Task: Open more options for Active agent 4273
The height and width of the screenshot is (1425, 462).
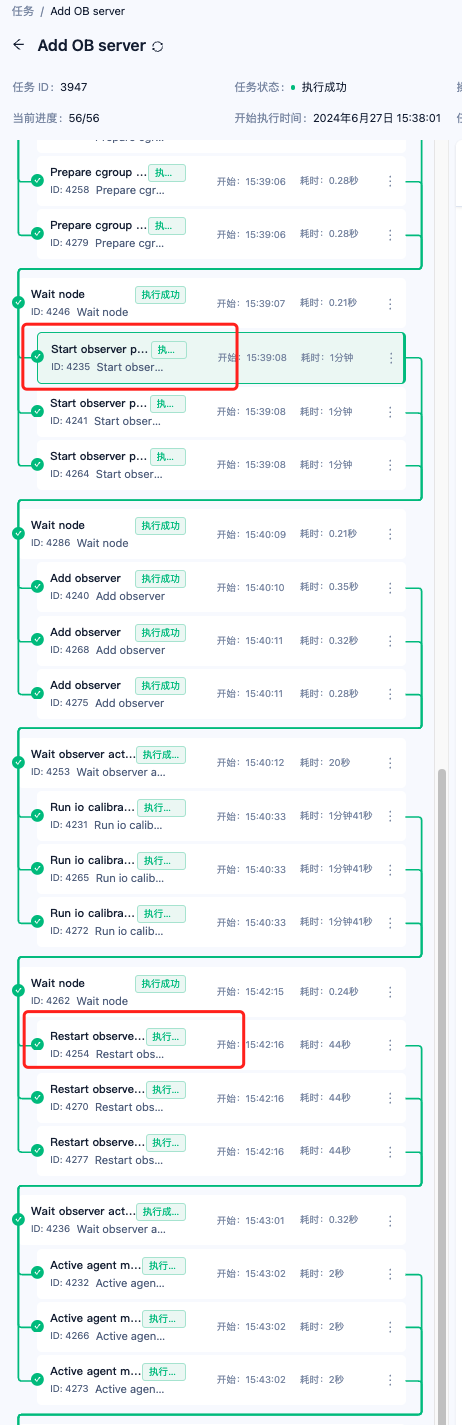Action: pyautogui.click(x=390, y=1380)
